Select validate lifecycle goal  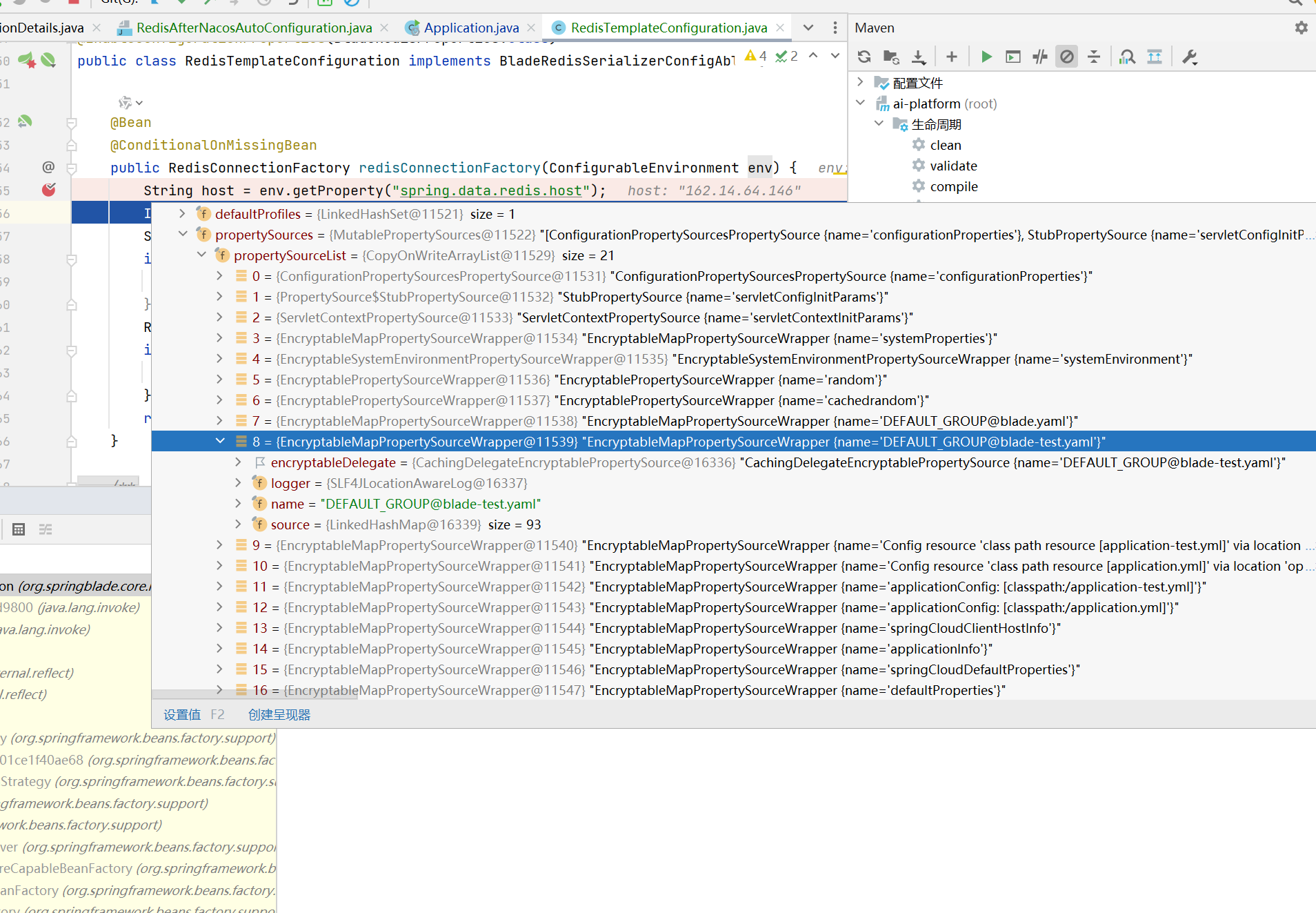click(953, 166)
